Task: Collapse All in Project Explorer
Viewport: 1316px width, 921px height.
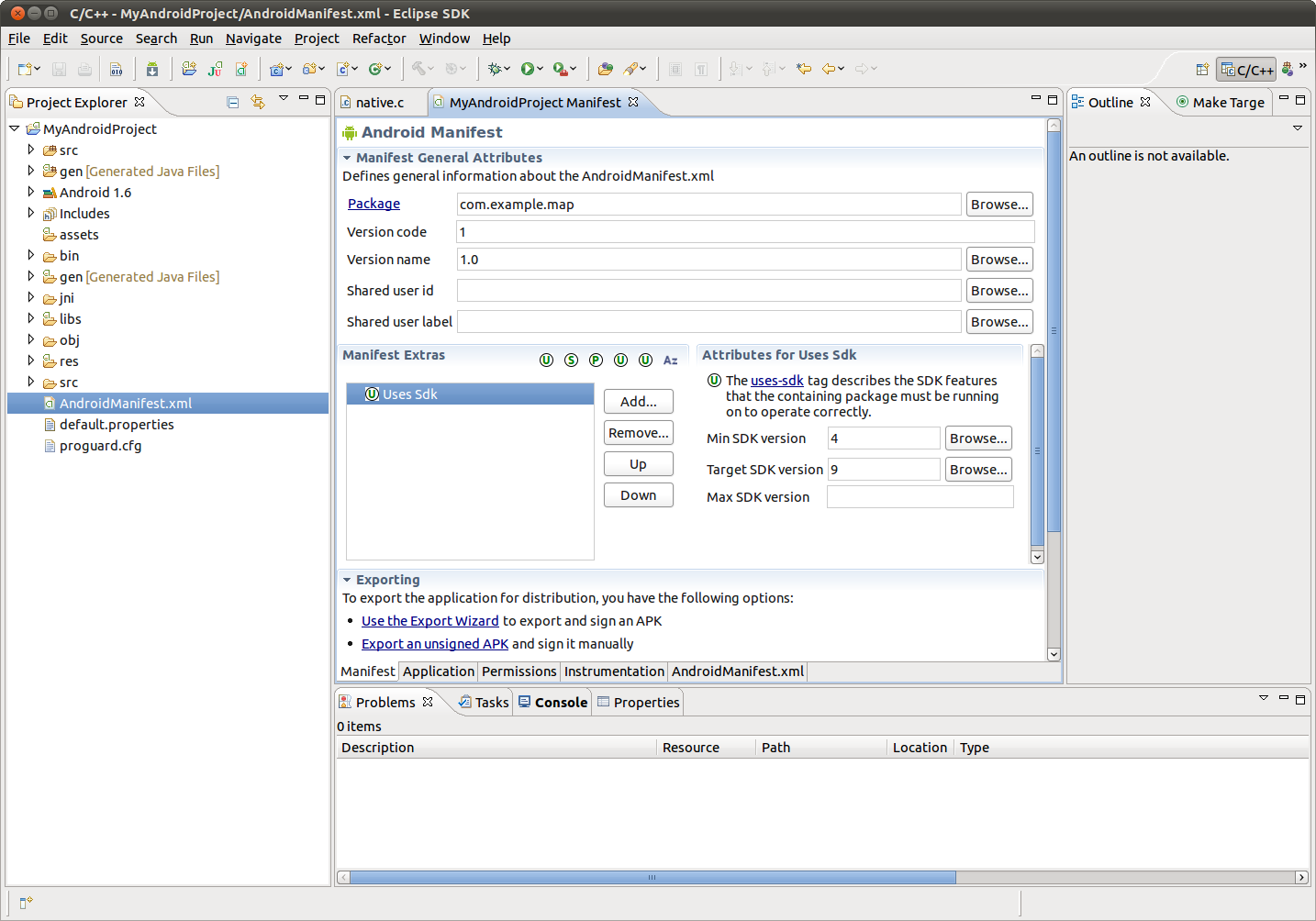Action: click(x=233, y=102)
